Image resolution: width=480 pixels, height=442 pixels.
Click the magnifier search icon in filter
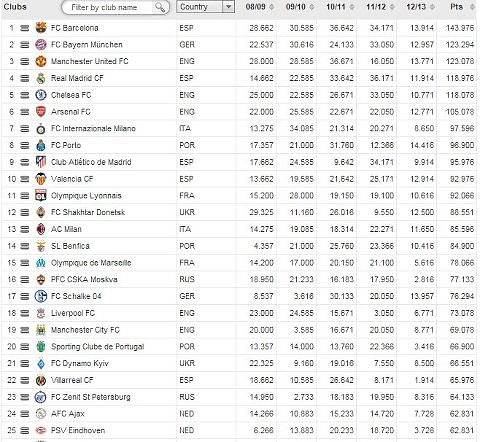point(160,7)
